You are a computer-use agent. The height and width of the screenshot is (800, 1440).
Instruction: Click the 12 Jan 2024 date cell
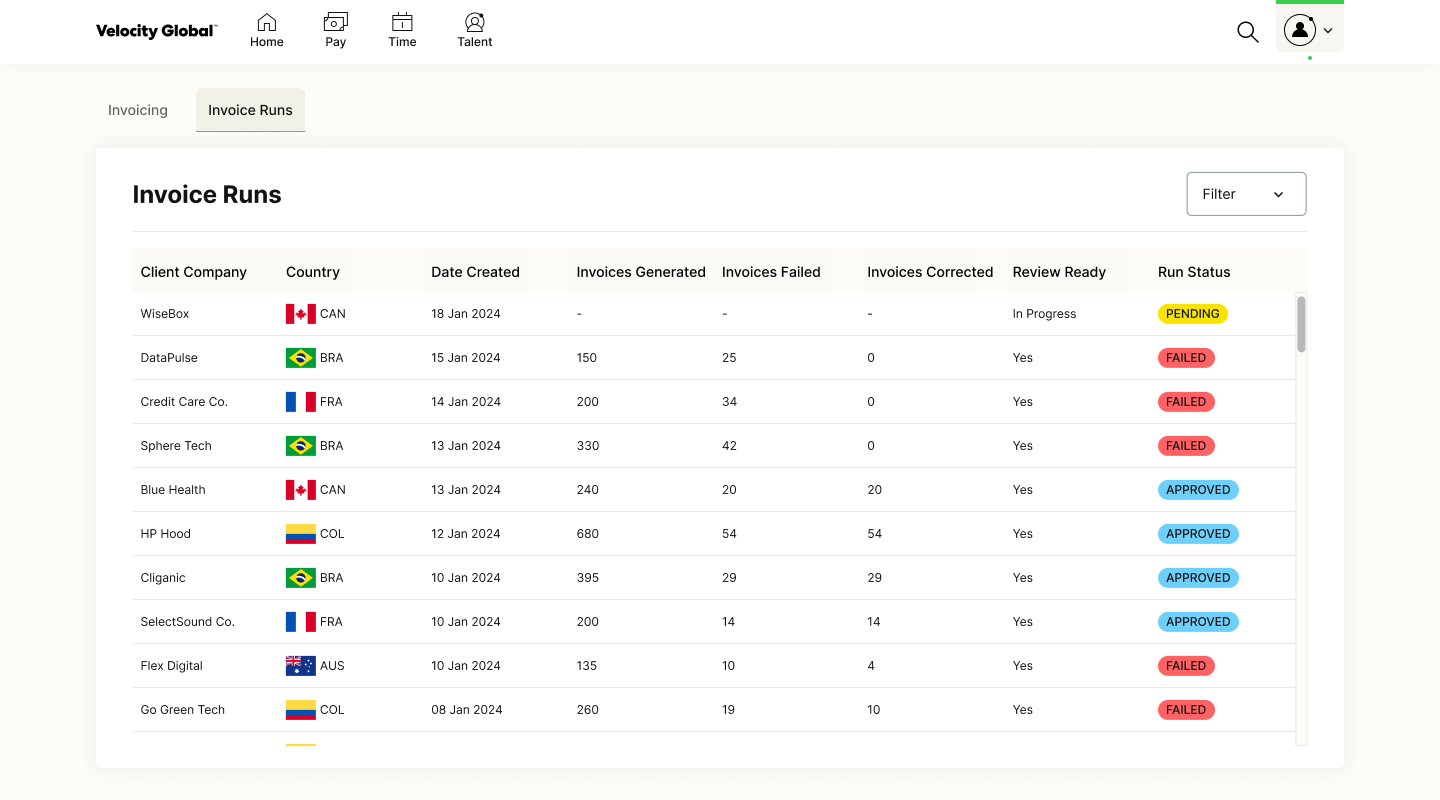[466, 534]
